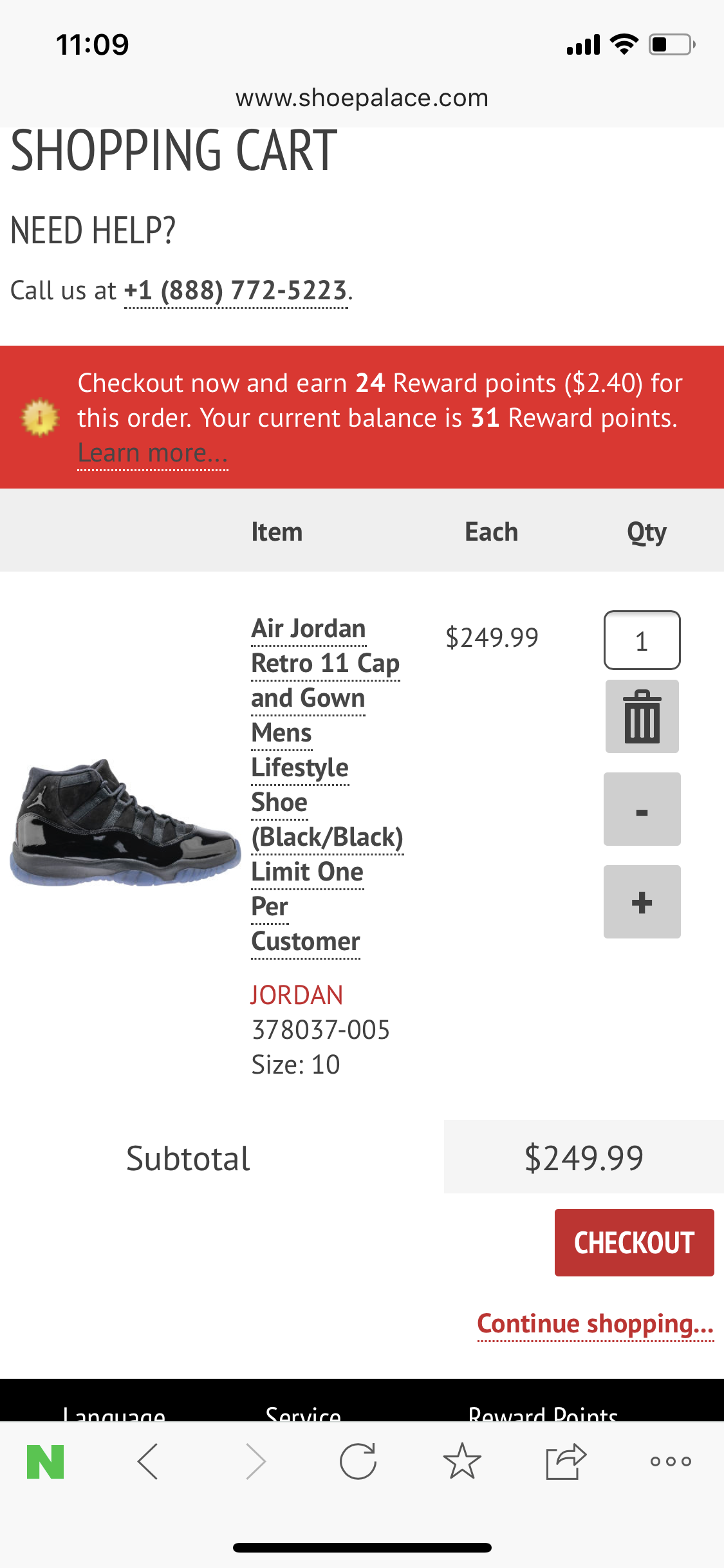This screenshot has width=724, height=1568.
Task: Tap the green N Naver icon
Action: (x=46, y=1462)
